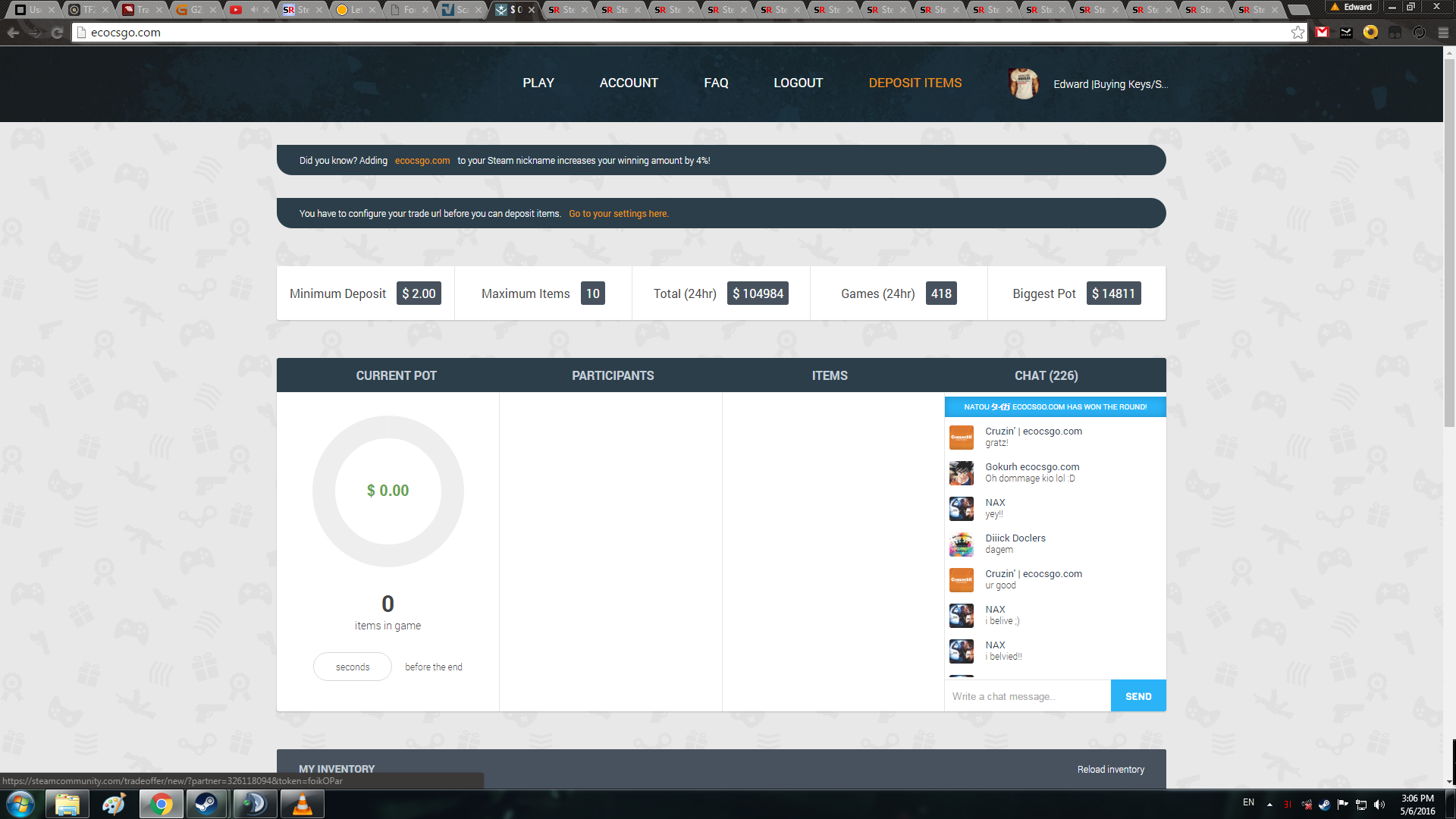The image size is (1456, 819).
Task: Open the Steam taskbar icon
Action: [x=206, y=804]
